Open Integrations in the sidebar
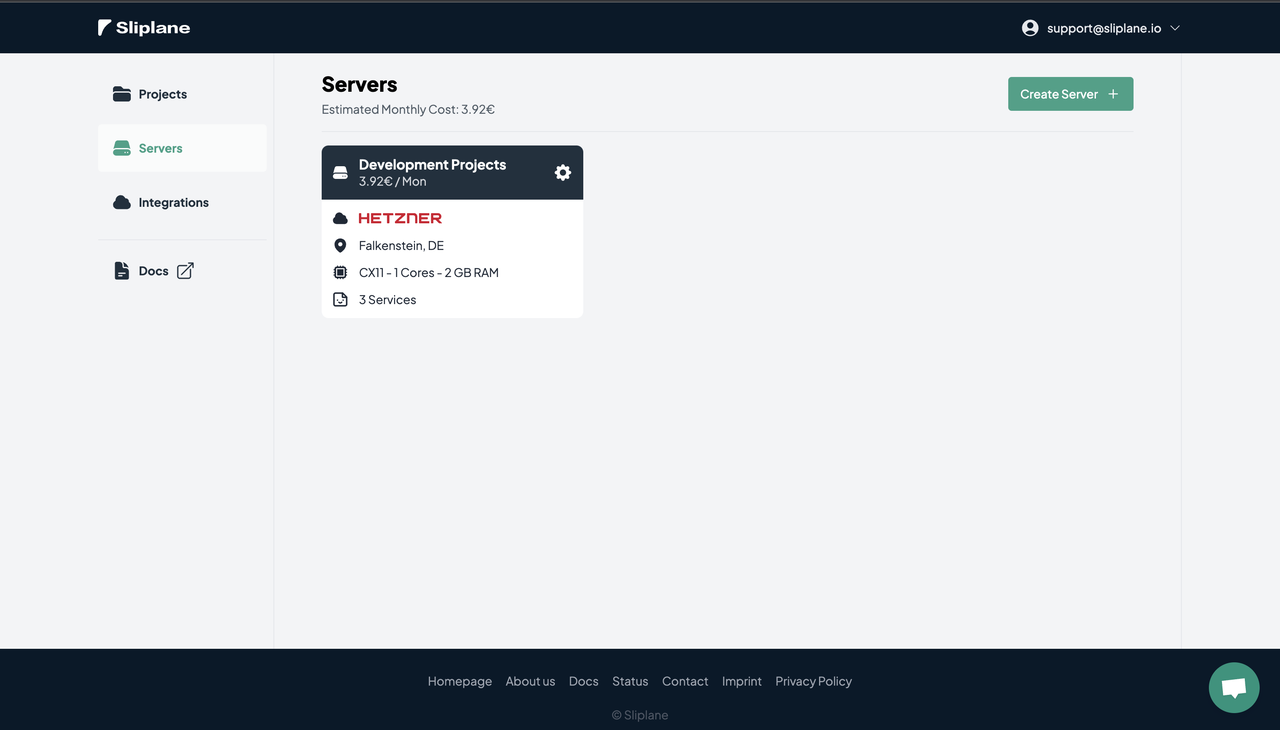 [x=182, y=202]
